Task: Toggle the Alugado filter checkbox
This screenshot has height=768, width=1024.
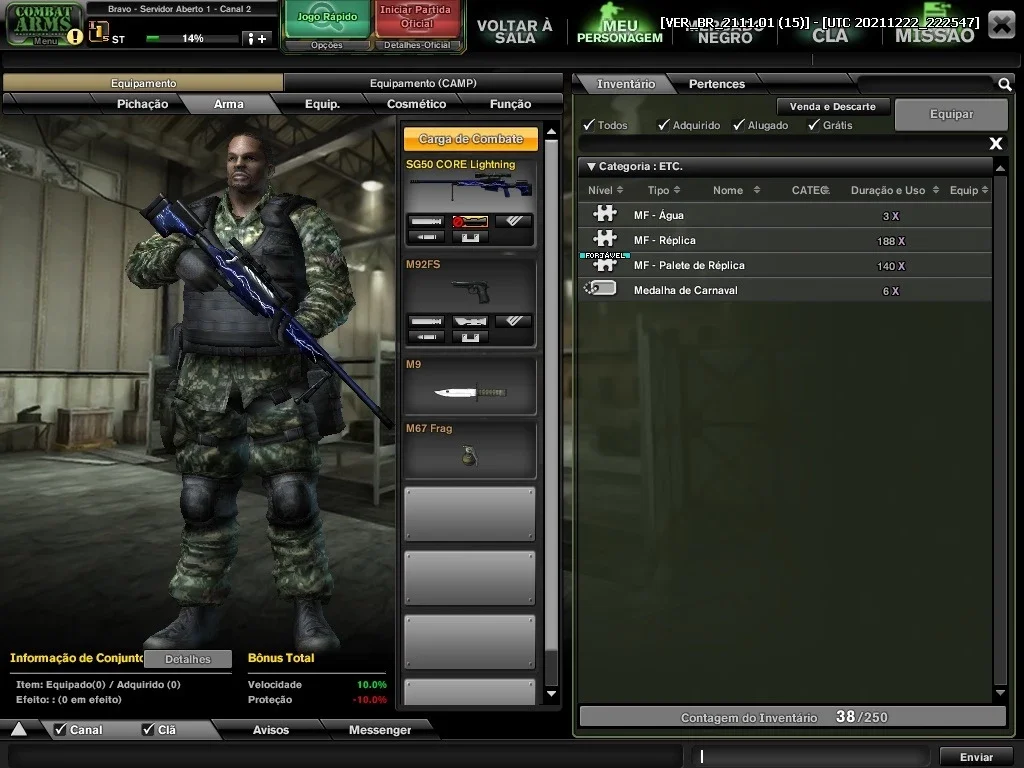Action: coord(739,124)
